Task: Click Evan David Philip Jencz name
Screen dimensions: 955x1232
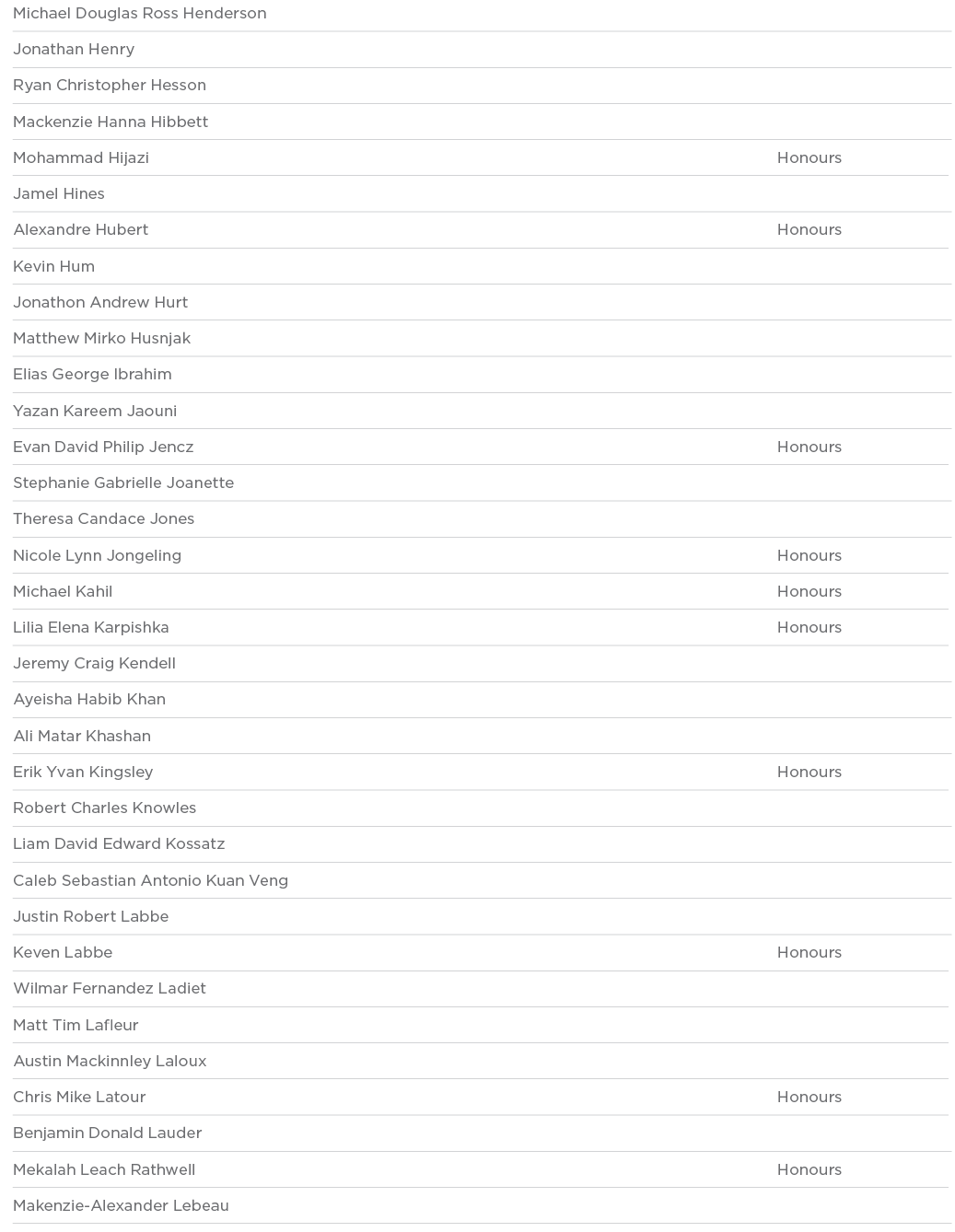Action: [x=103, y=447]
